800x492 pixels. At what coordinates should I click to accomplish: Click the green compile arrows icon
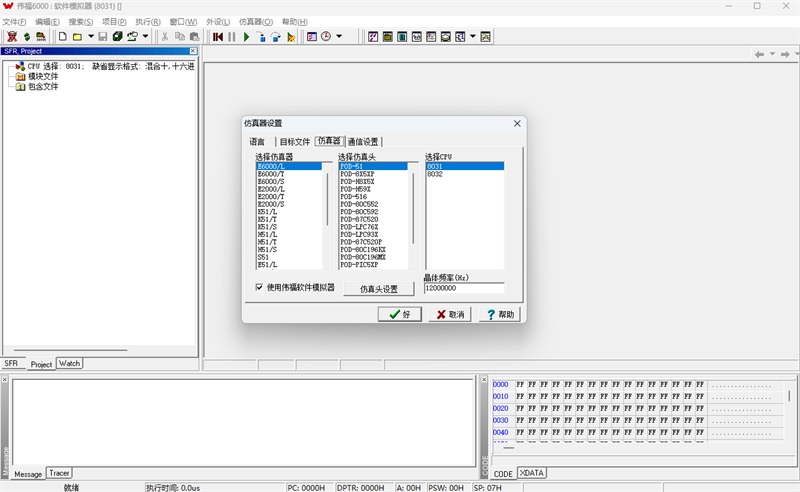tap(27, 37)
